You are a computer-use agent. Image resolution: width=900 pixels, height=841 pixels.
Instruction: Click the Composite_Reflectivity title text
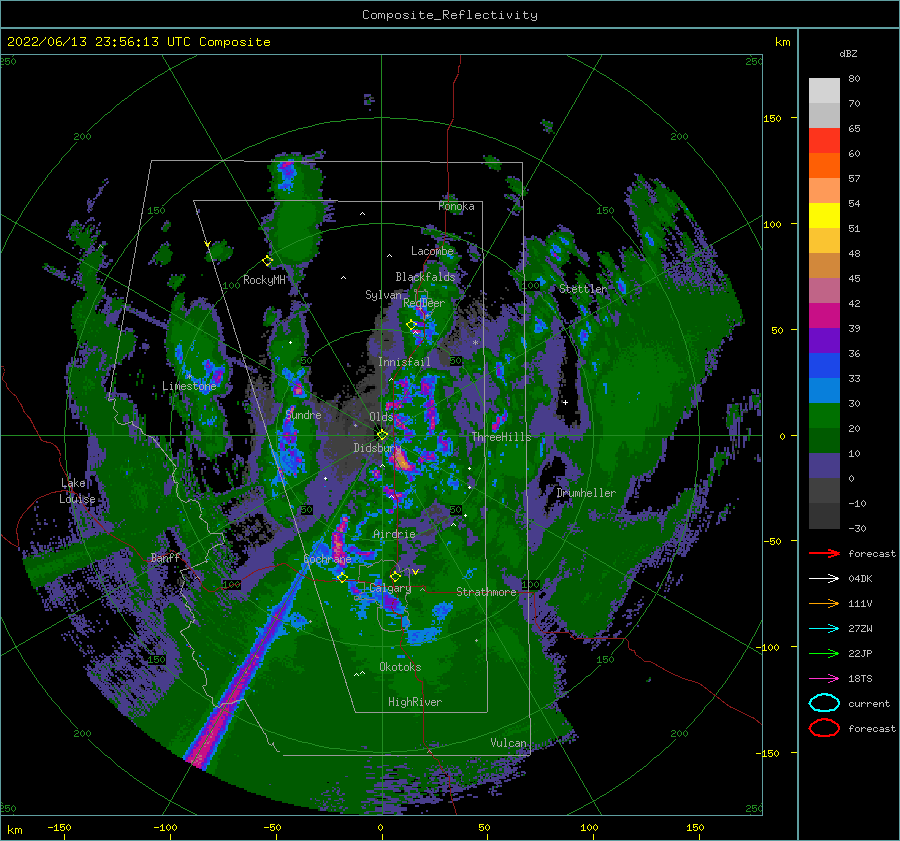coord(450,15)
